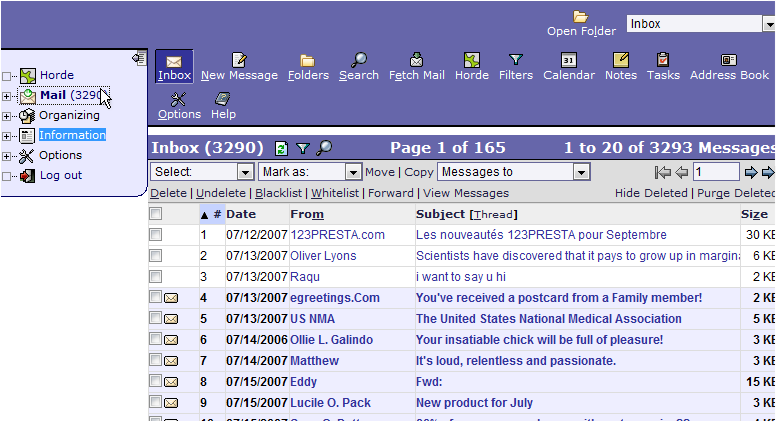This screenshot has width=776, height=422.
Task: Check the box for message 4 from egreetings.Com
Action: tap(155, 298)
